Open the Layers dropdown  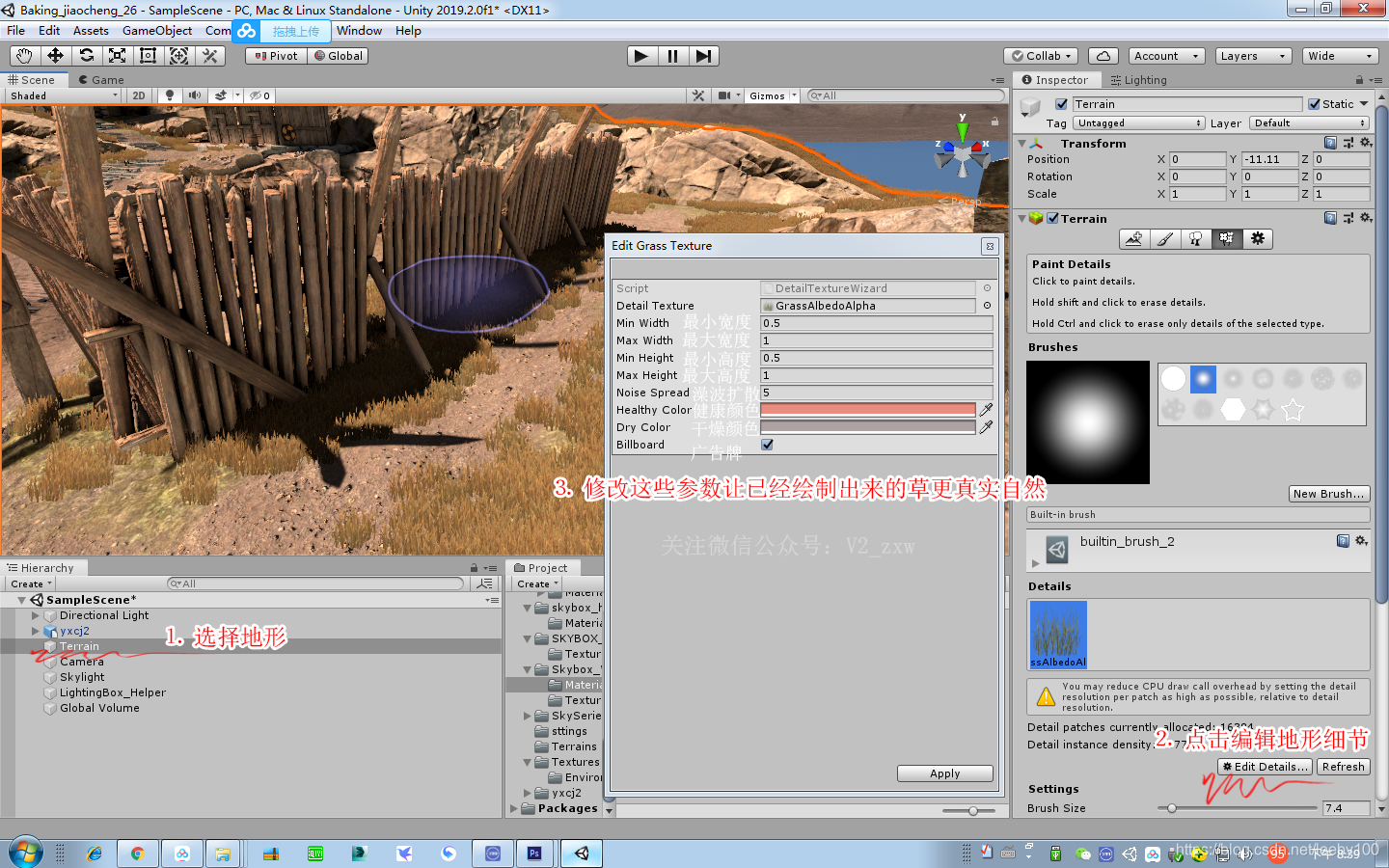pos(1253,56)
